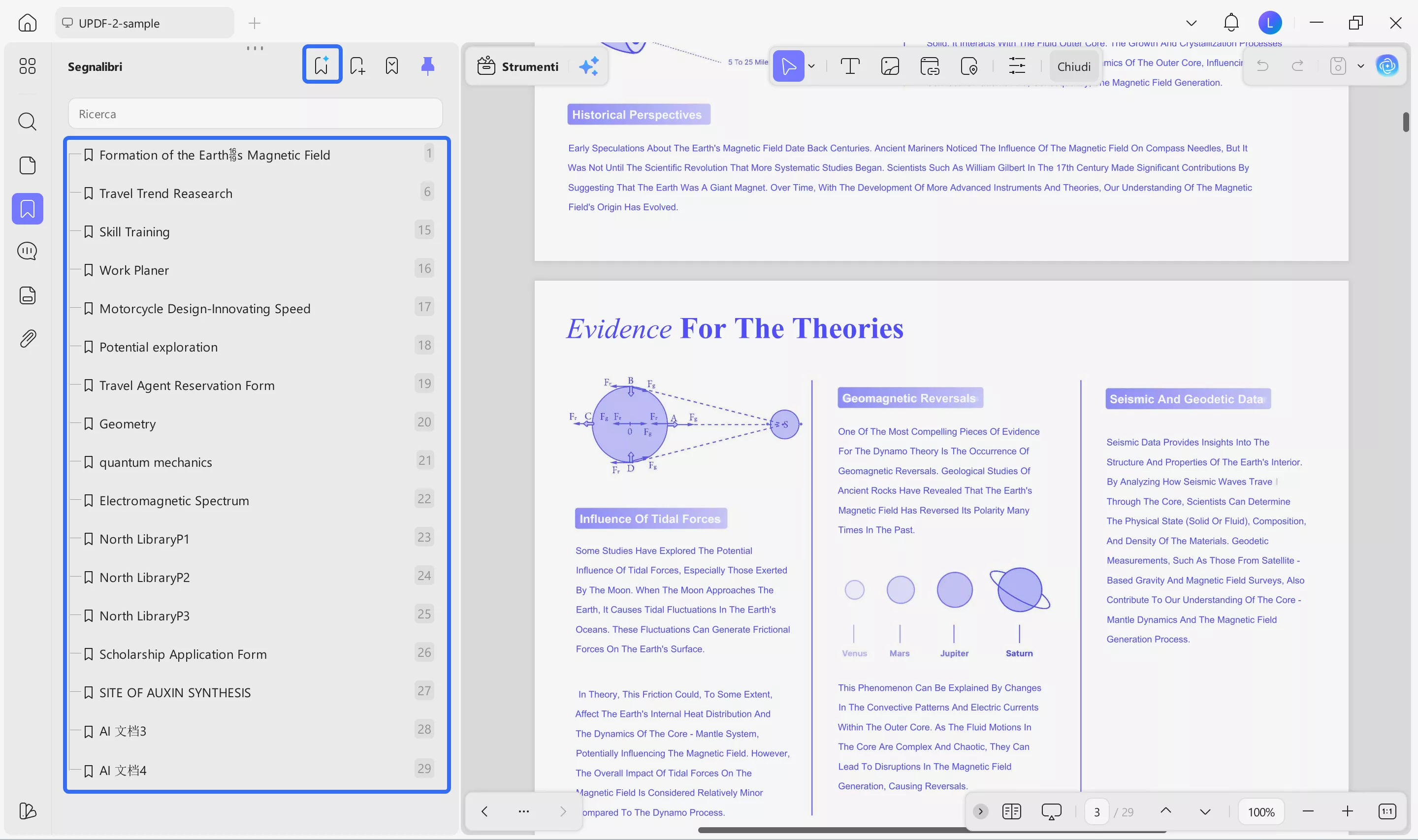Open the thumbnails panel in sidebar

[27, 165]
